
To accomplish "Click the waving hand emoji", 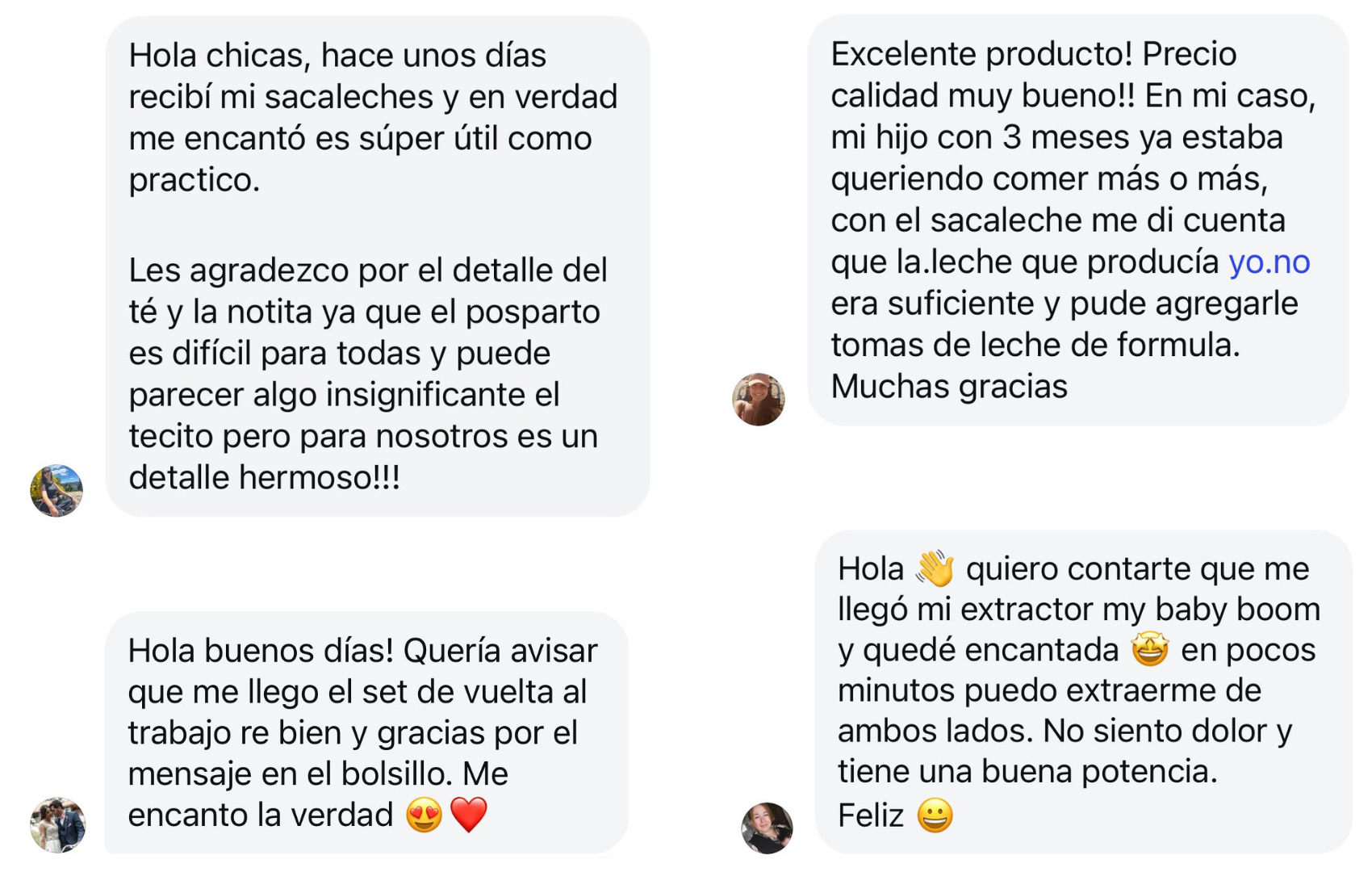I will pyautogui.click(x=935, y=568).
